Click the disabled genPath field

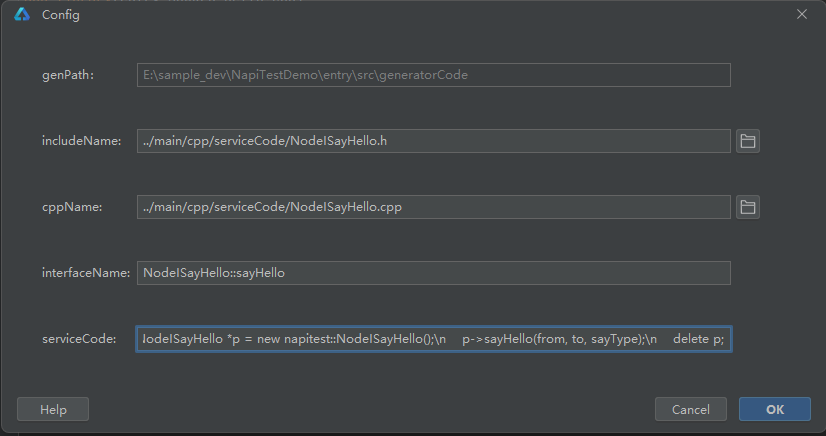pyautogui.click(x=433, y=75)
